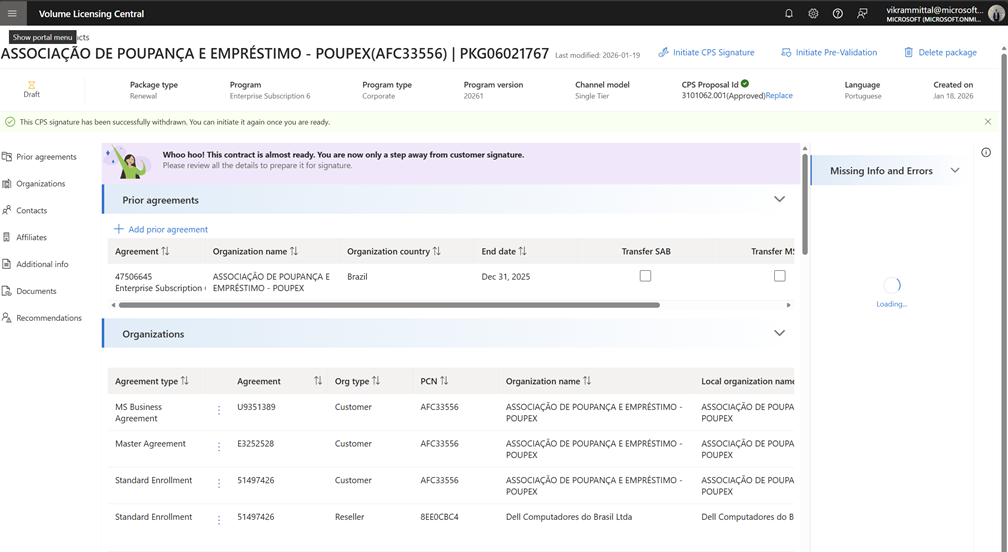Image resolution: width=1008 pixels, height=552 pixels.
Task: Click Initiate Pre-Validation
Action: 829,53
